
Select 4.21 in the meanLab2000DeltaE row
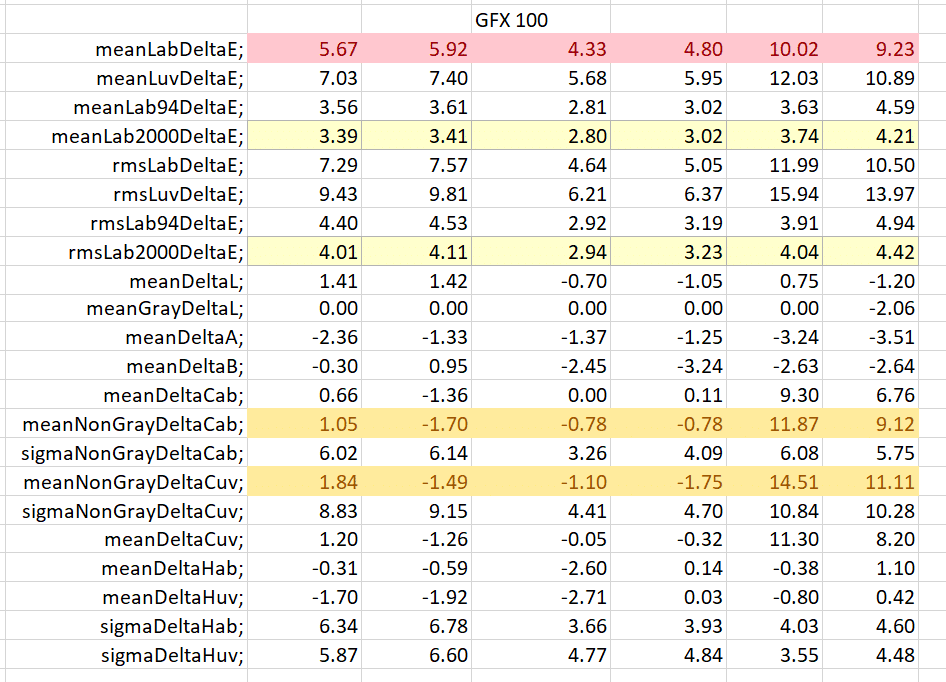[895, 136]
